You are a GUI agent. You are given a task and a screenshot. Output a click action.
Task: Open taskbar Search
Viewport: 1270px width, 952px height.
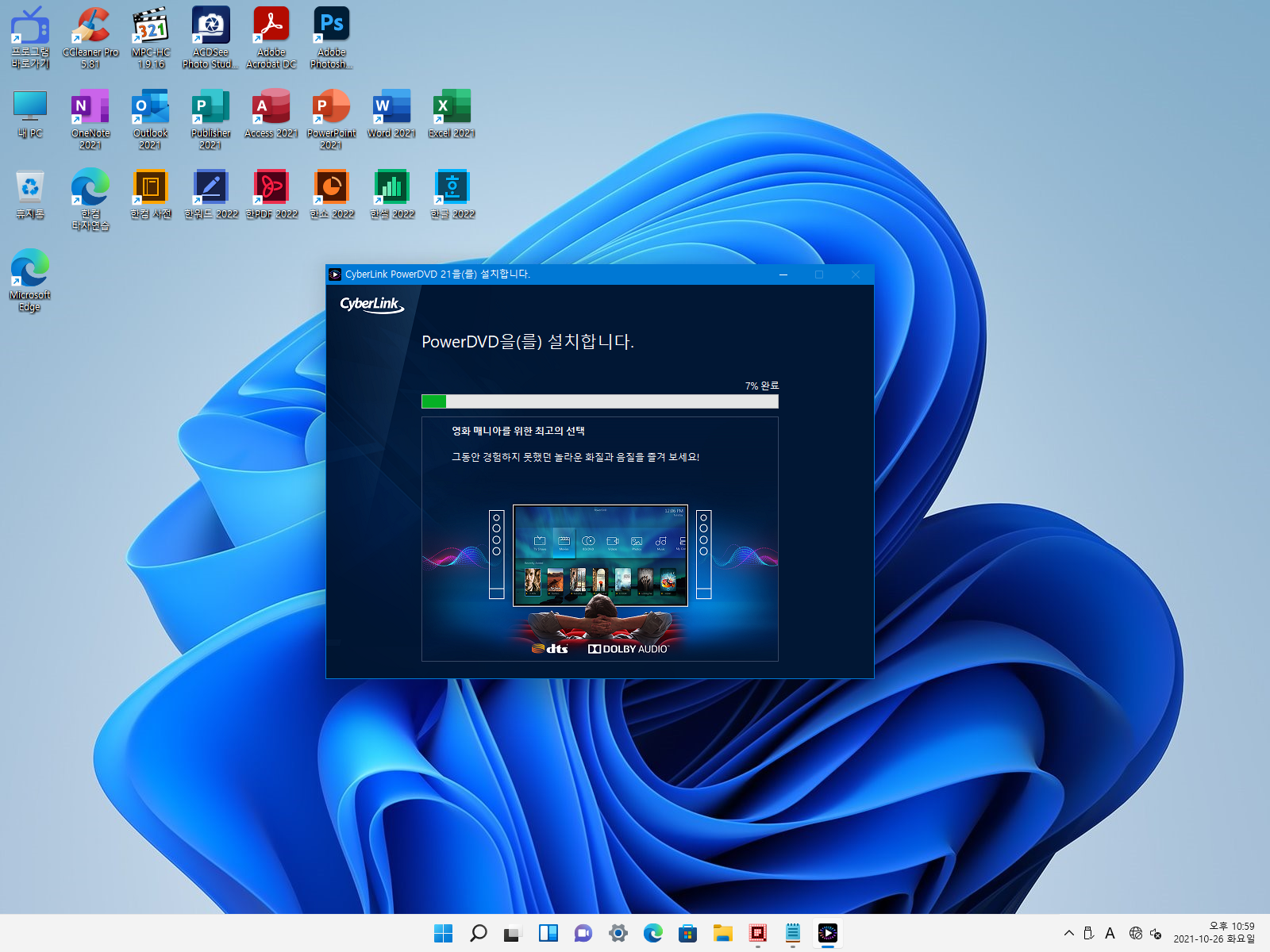pos(479,934)
